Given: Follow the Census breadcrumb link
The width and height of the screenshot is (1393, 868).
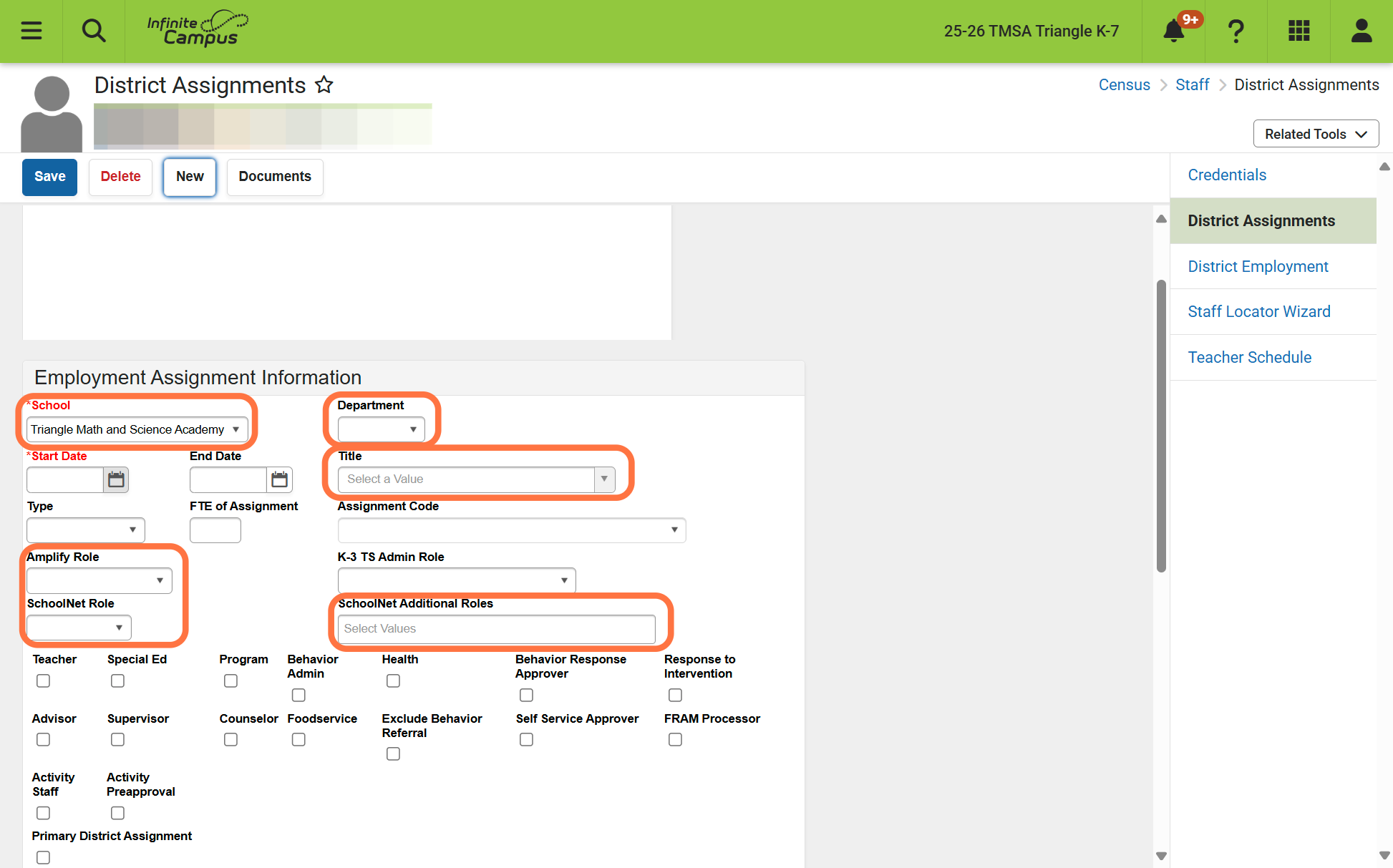Looking at the screenshot, I should coord(1124,84).
